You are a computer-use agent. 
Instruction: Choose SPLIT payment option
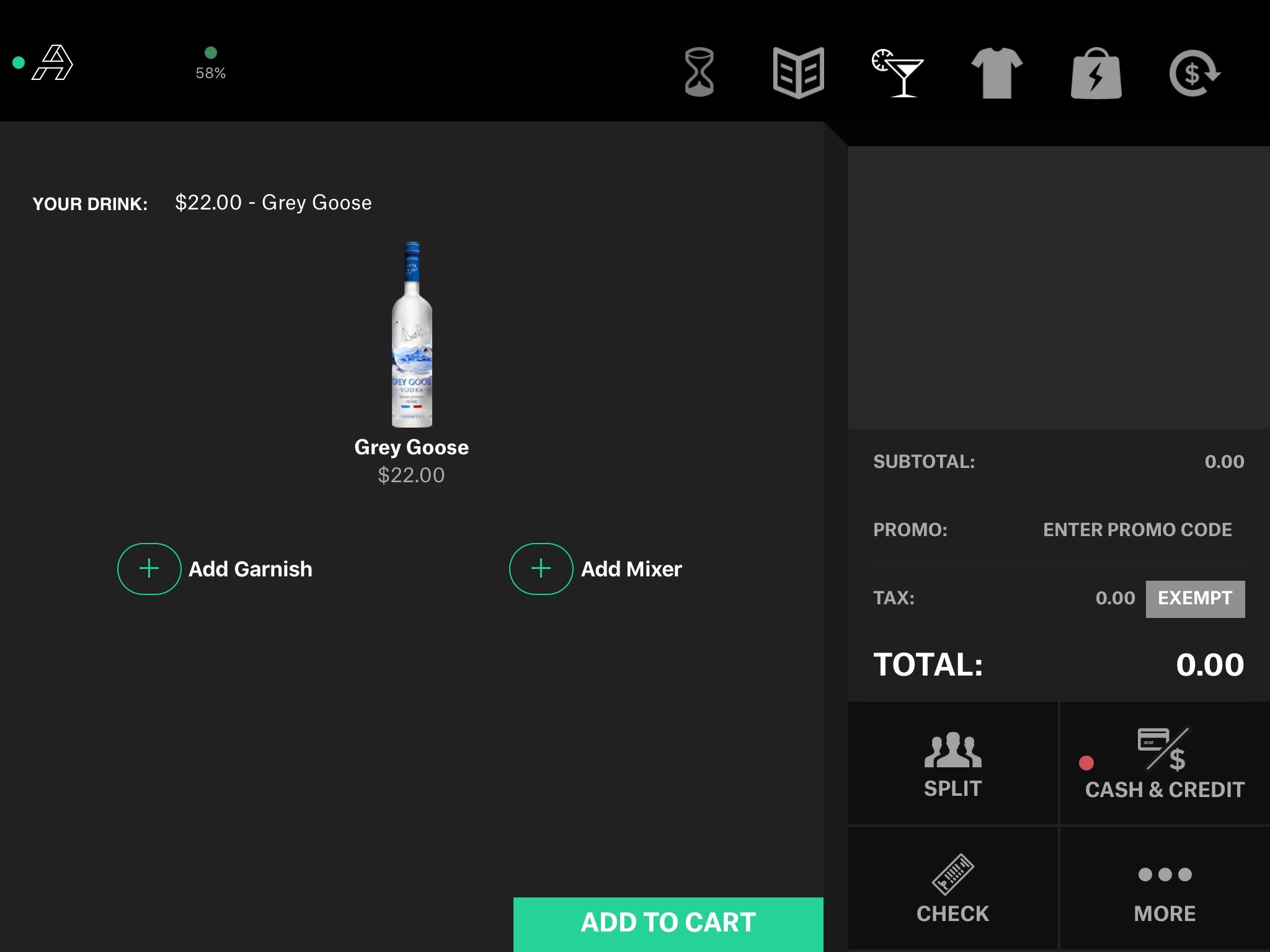952,764
